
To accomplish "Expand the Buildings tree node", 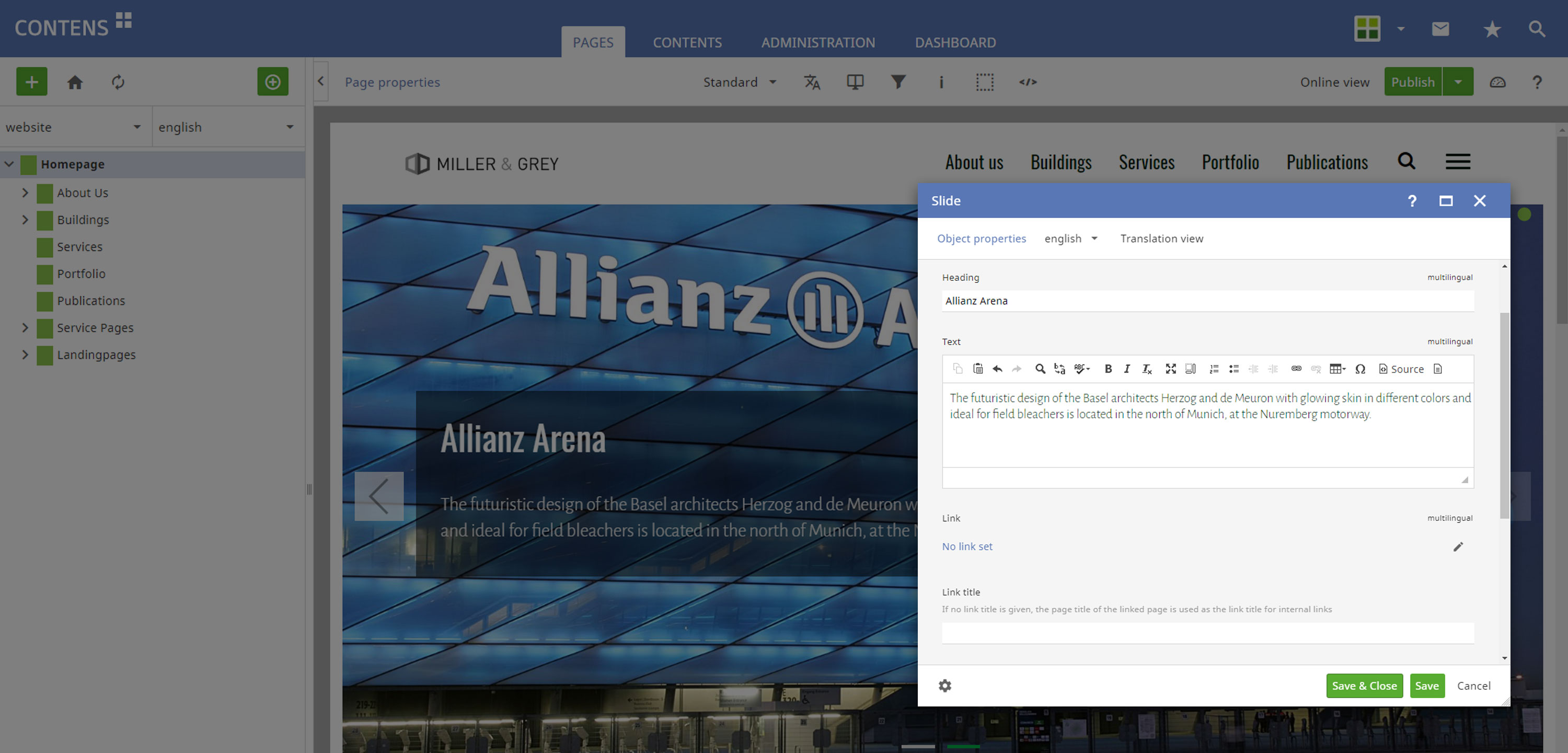I will click(x=25, y=219).
